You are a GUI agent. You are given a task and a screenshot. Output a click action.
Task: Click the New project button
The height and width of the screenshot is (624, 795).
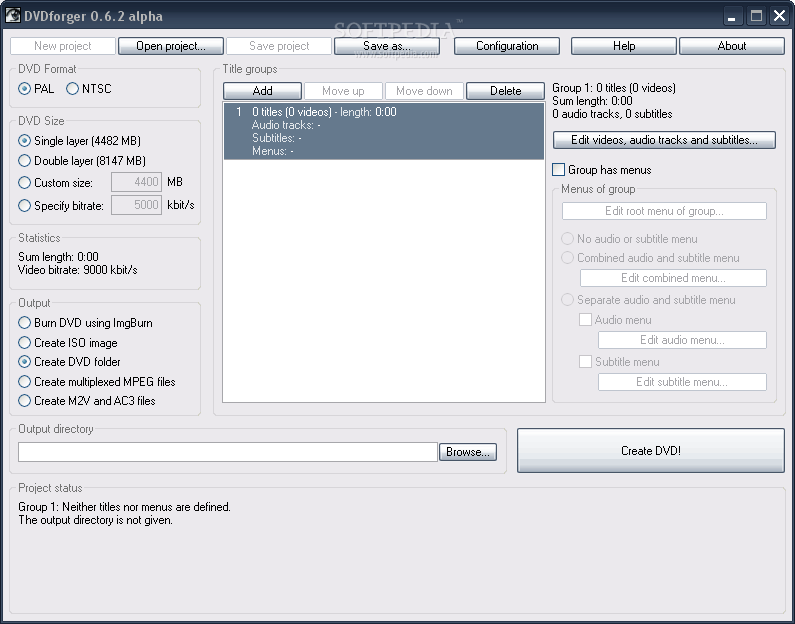(63, 46)
